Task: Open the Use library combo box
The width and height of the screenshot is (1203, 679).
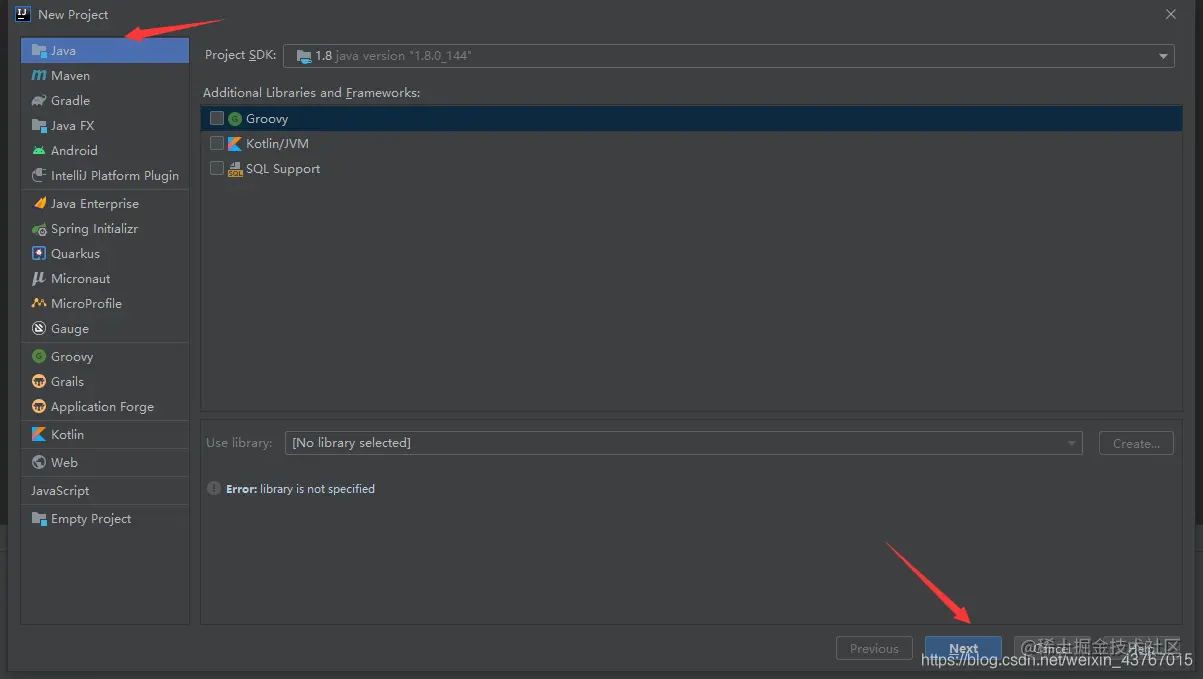Action: pos(684,443)
